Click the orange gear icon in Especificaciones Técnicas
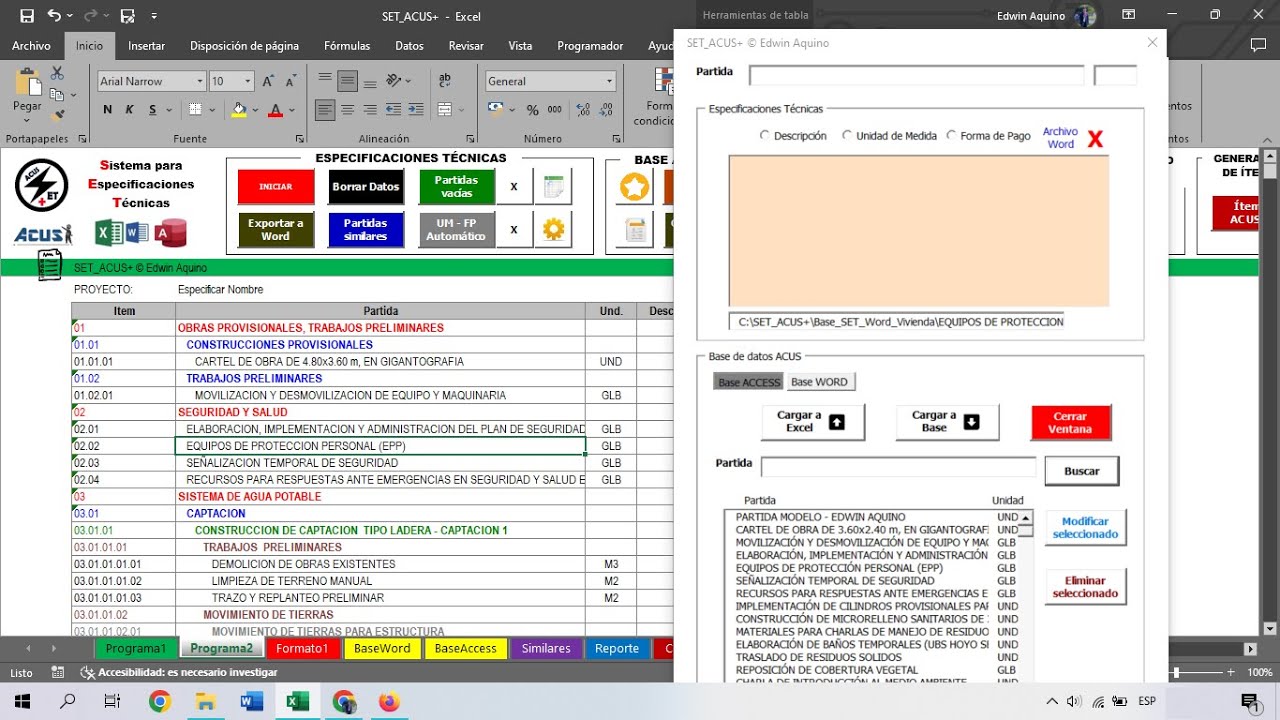This screenshot has height=720, width=1280. point(553,230)
